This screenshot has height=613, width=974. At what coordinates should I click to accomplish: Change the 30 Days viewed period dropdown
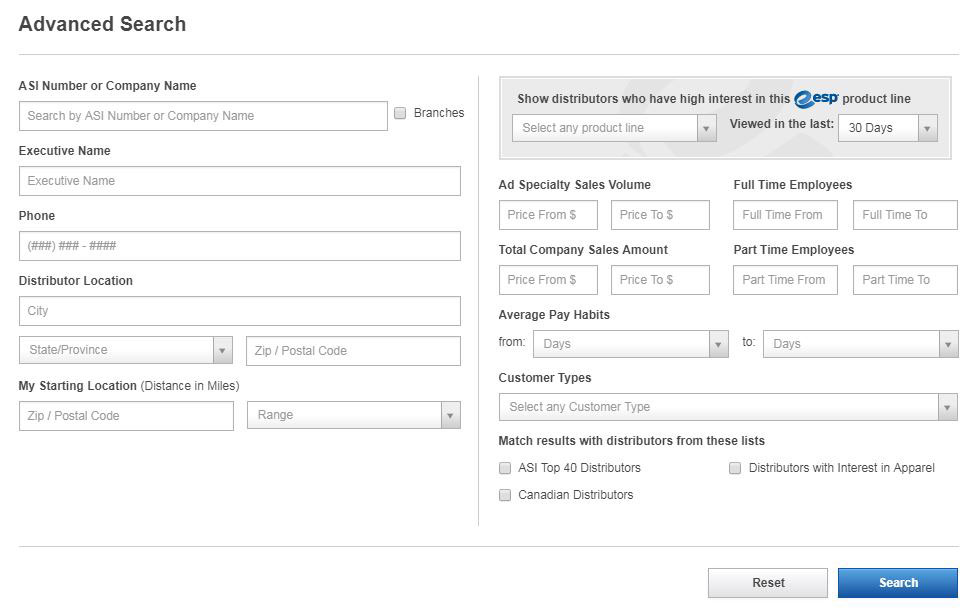[888, 128]
